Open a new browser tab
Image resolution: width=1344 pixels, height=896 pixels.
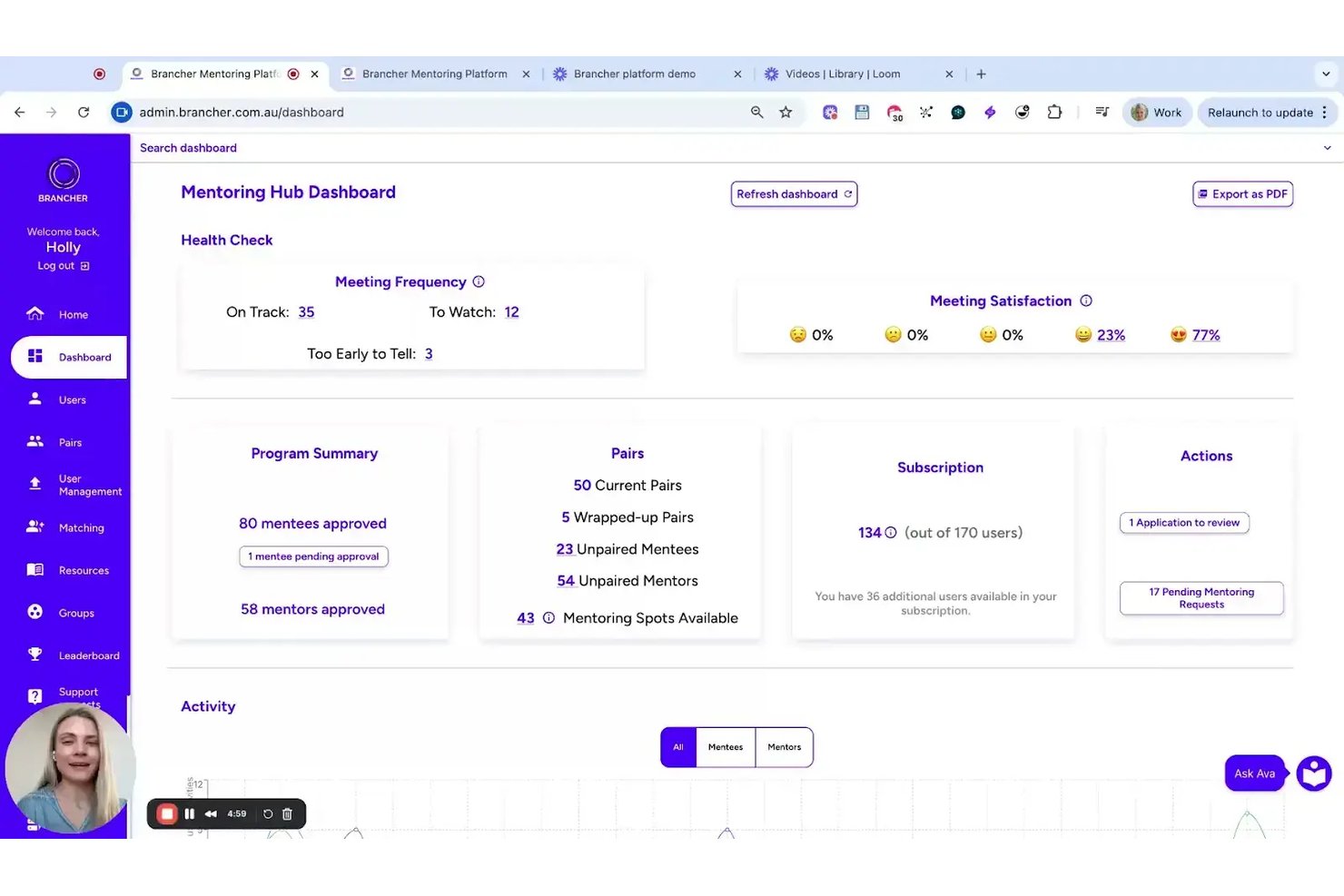(x=981, y=74)
